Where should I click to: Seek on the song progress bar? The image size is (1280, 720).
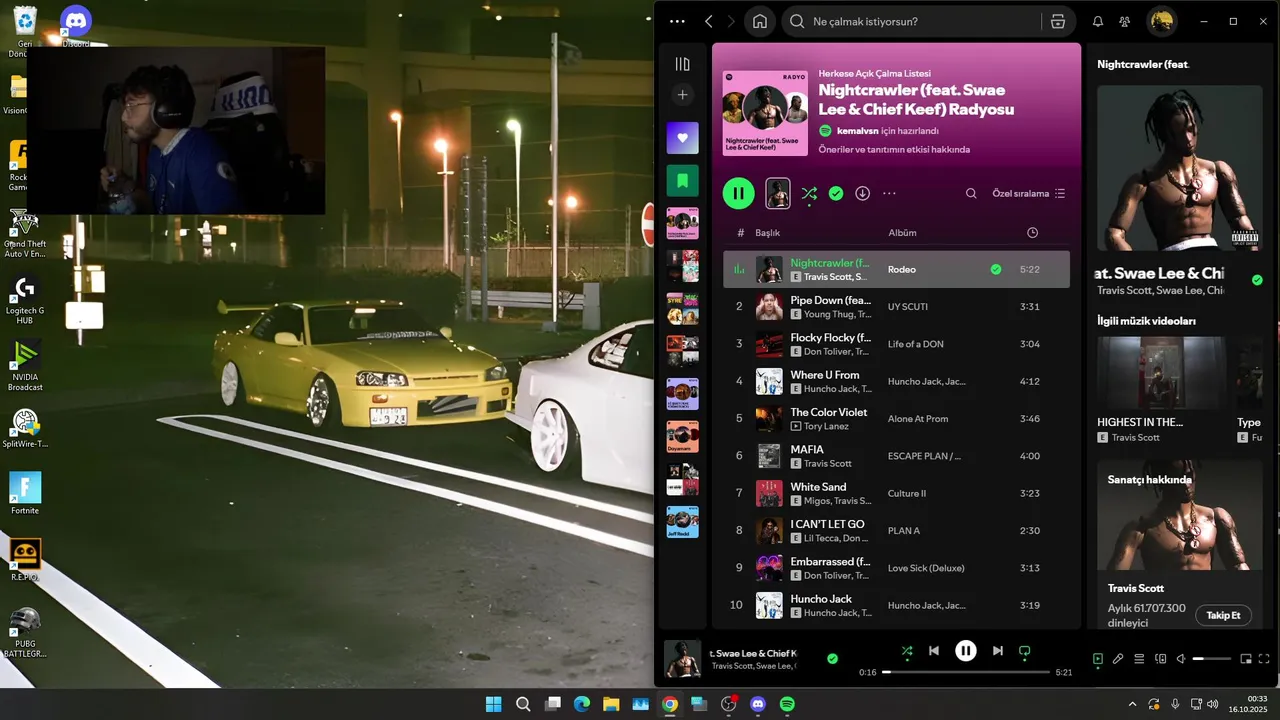[x=966, y=672]
